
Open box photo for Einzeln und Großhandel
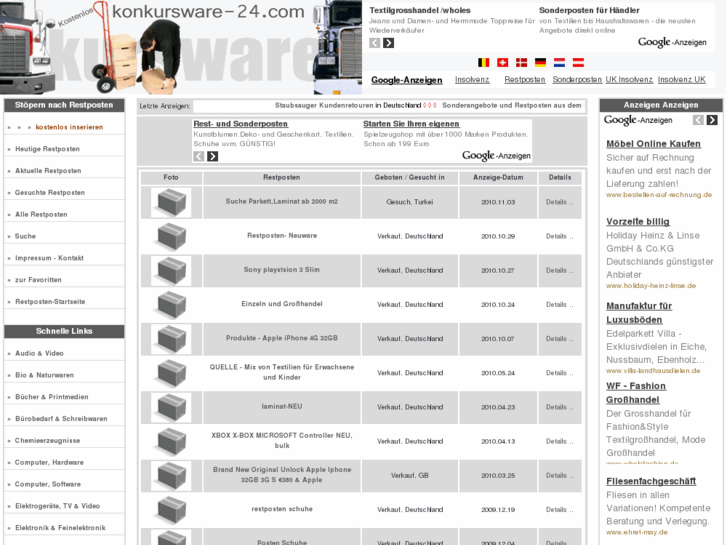171,305
